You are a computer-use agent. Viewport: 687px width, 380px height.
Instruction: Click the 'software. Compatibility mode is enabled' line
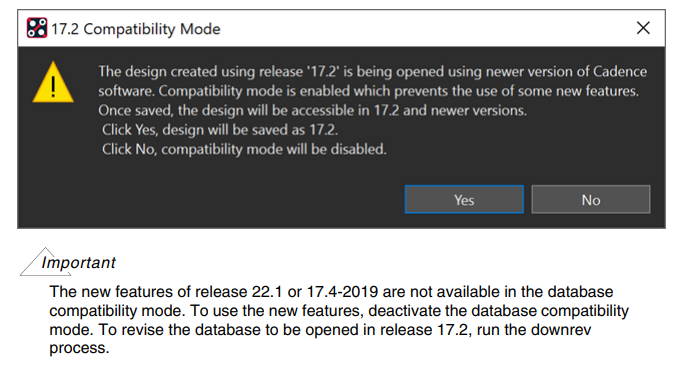tap(368, 91)
